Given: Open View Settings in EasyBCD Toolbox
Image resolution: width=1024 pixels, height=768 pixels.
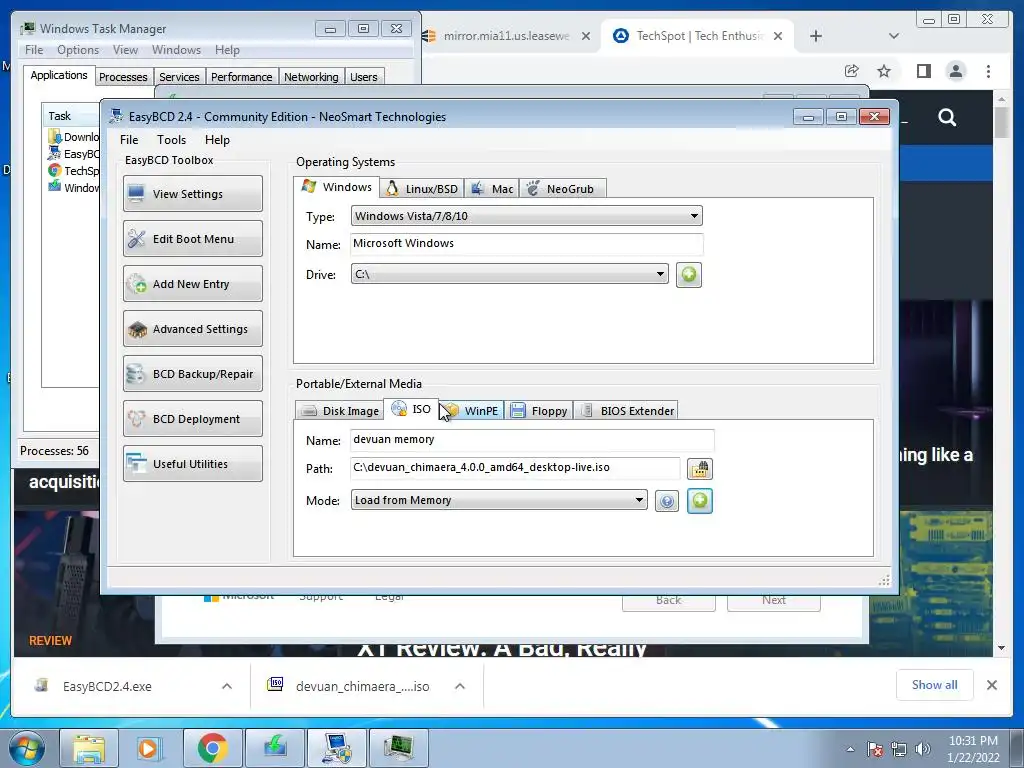Looking at the screenshot, I should pos(193,193).
